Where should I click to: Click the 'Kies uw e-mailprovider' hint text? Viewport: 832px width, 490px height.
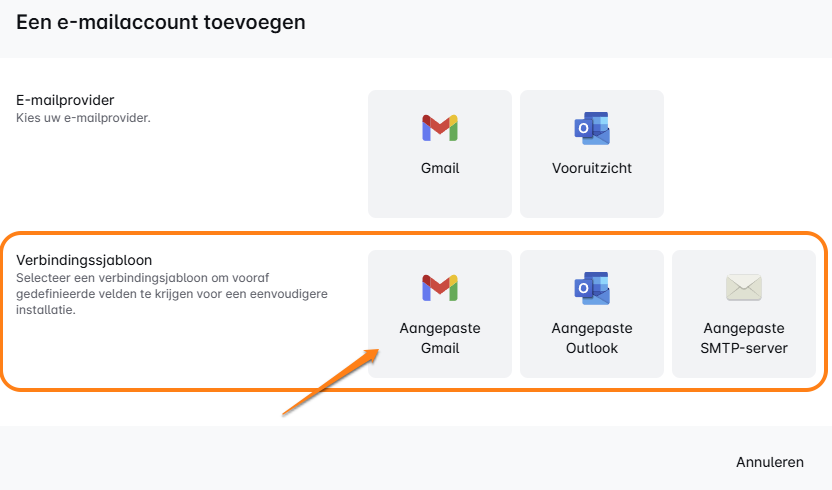click(83, 118)
